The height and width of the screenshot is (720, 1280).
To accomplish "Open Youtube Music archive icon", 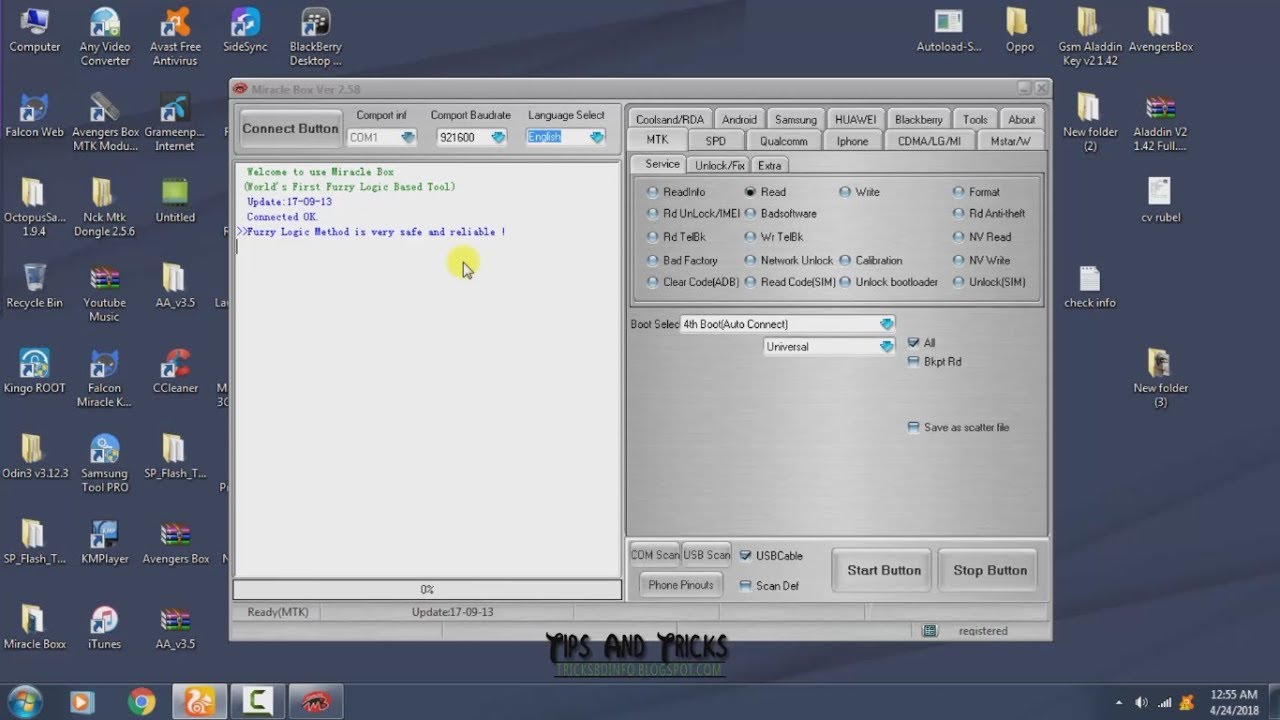I will point(105,293).
